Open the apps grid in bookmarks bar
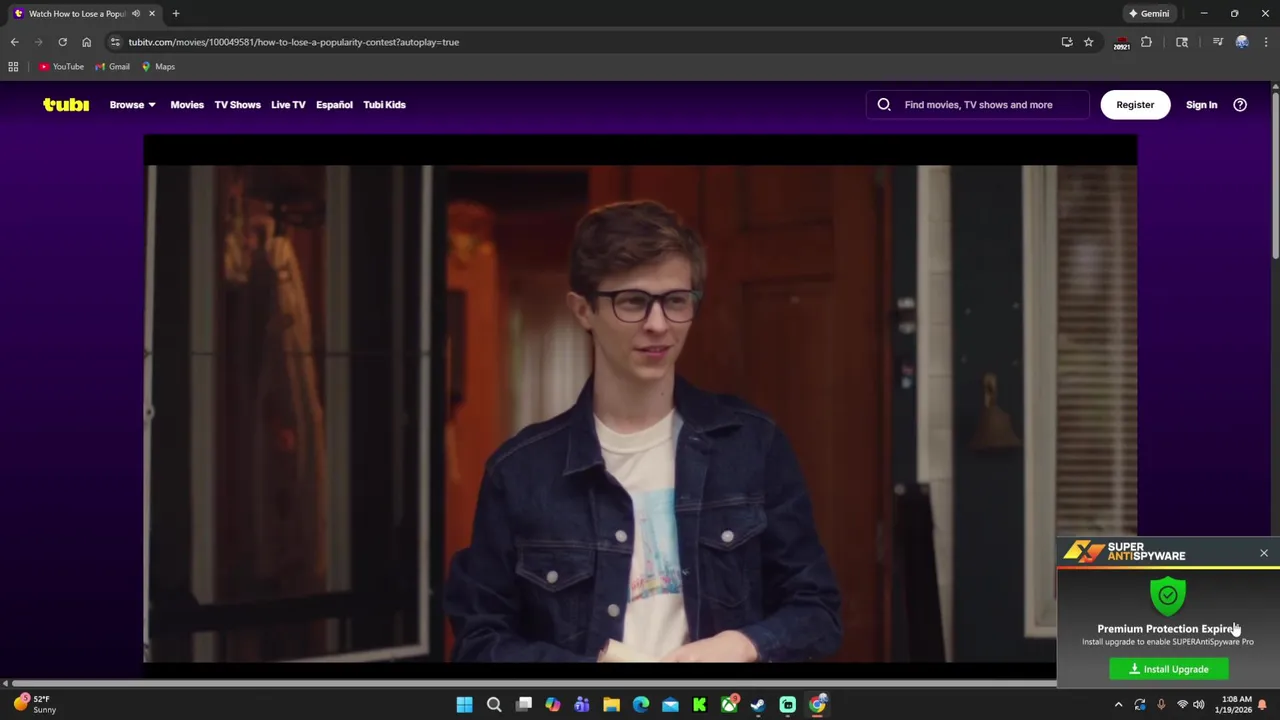Viewport: 1280px width, 720px height. [x=13, y=67]
